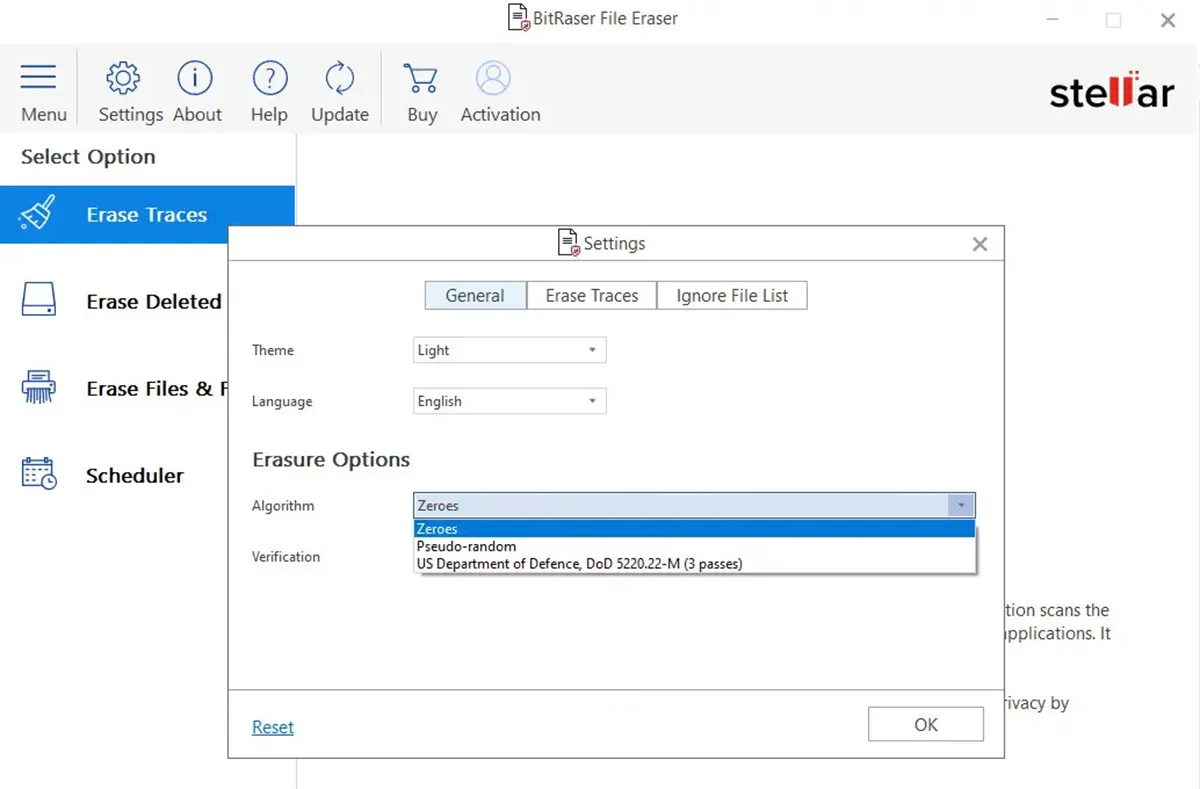1200x789 pixels.
Task: Choose Pseudo-random algorithm option
Action: [694, 546]
